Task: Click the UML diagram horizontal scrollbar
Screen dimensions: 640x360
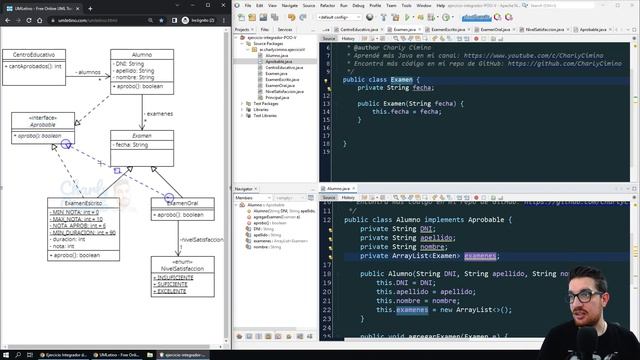Action: click(x=110, y=346)
